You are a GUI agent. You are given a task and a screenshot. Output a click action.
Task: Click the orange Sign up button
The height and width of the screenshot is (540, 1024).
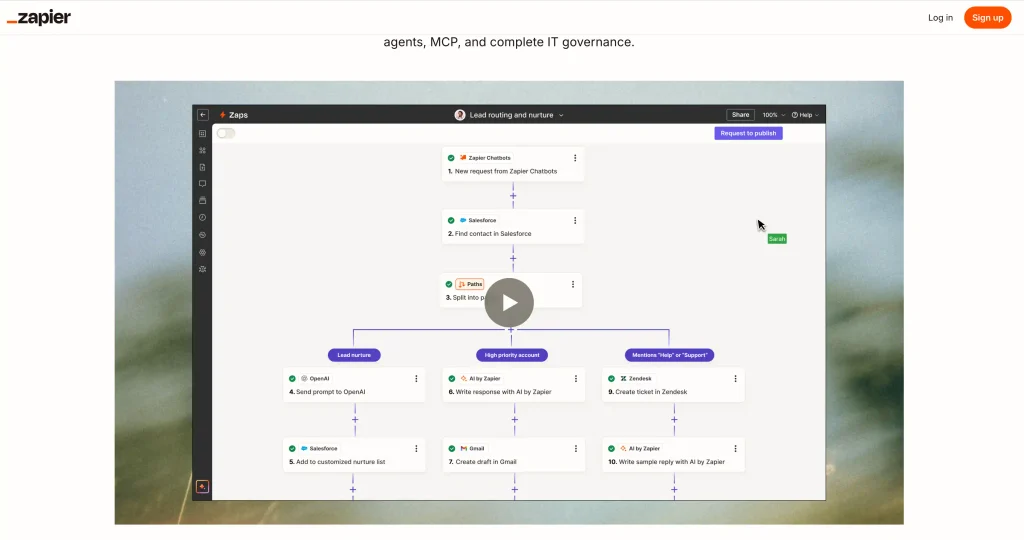(x=987, y=18)
